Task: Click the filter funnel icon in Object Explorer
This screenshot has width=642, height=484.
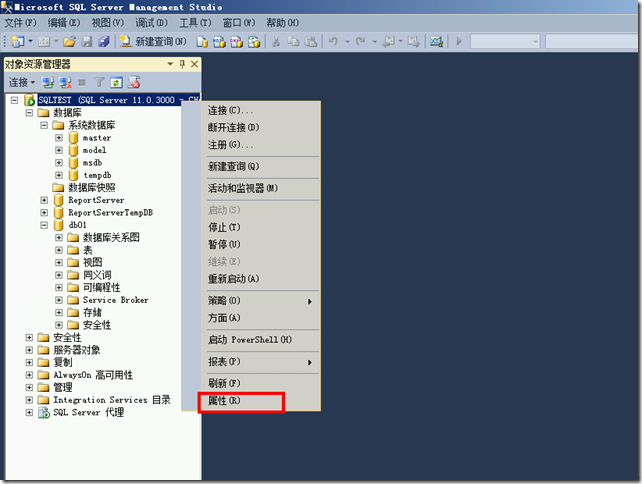Action: [99, 82]
